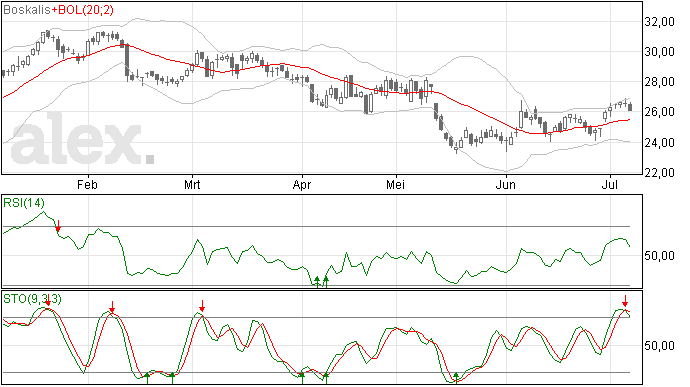Select the +BOL(20;2) Bollinger indicator label

(82, 10)
